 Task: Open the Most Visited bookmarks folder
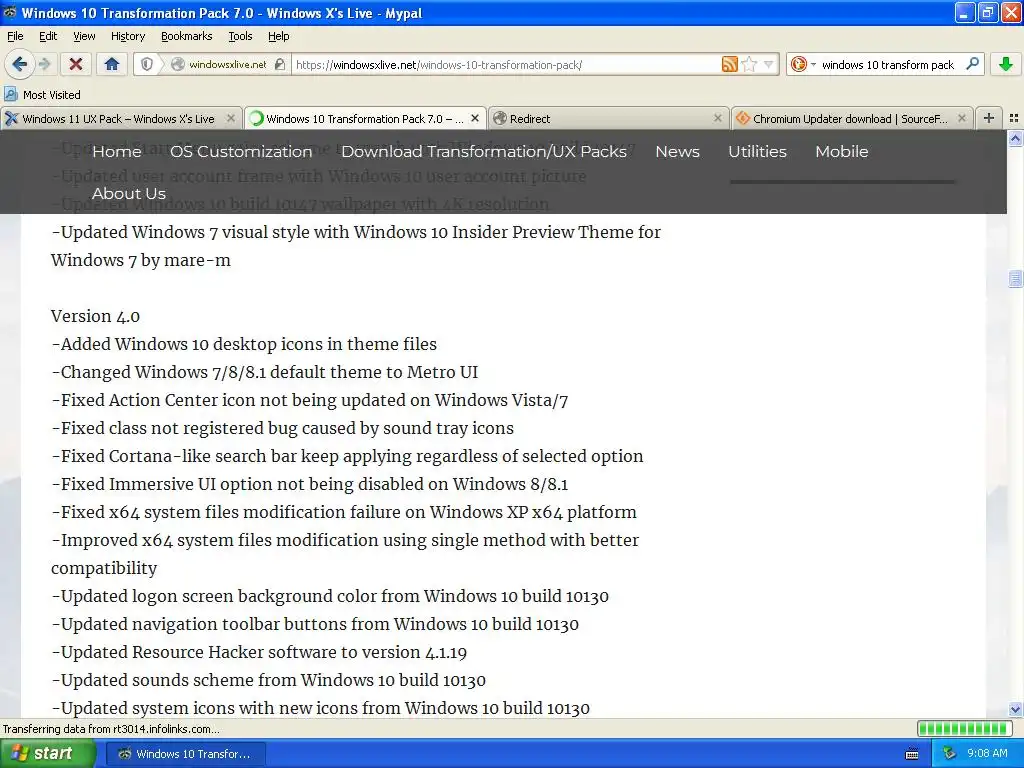(42, 95)
